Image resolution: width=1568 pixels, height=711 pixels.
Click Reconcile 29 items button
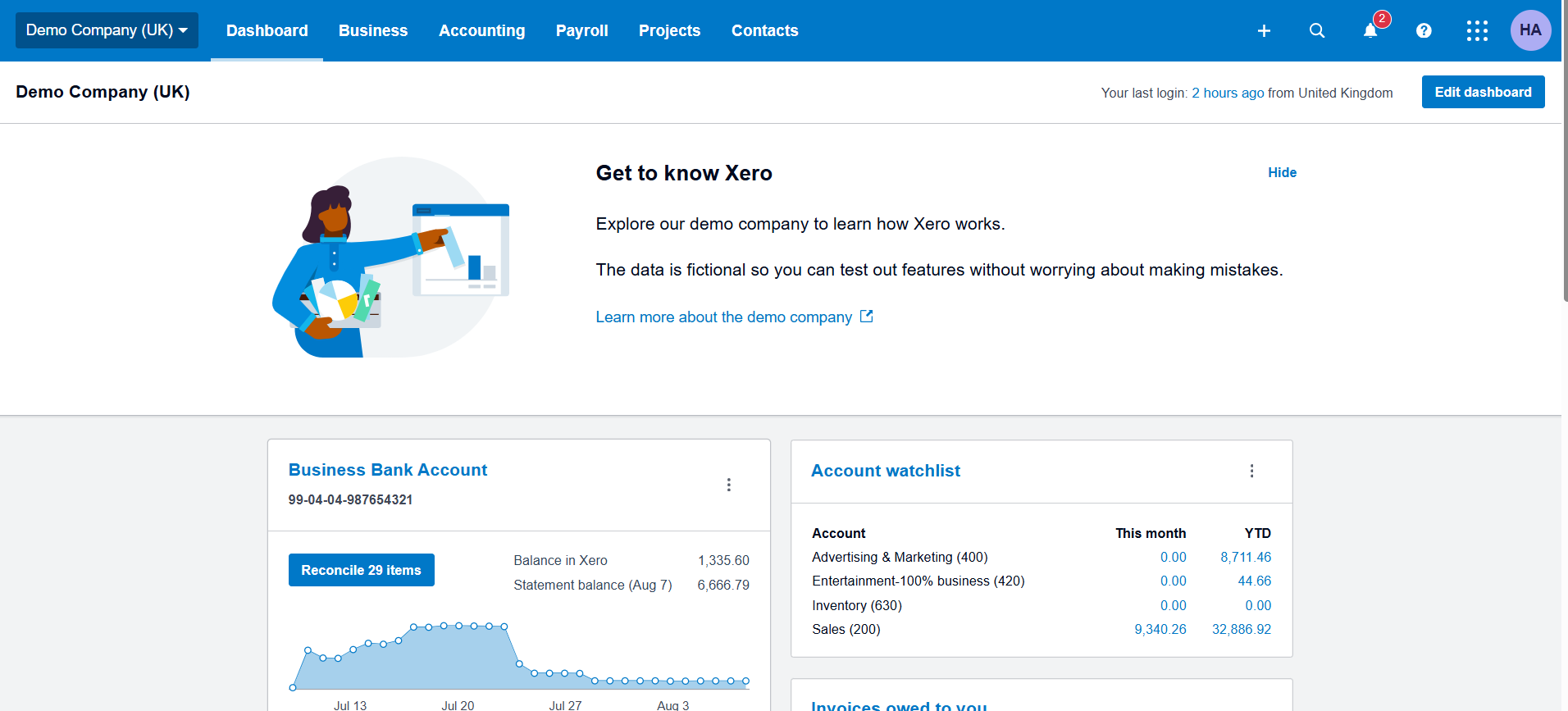[361, 570]
